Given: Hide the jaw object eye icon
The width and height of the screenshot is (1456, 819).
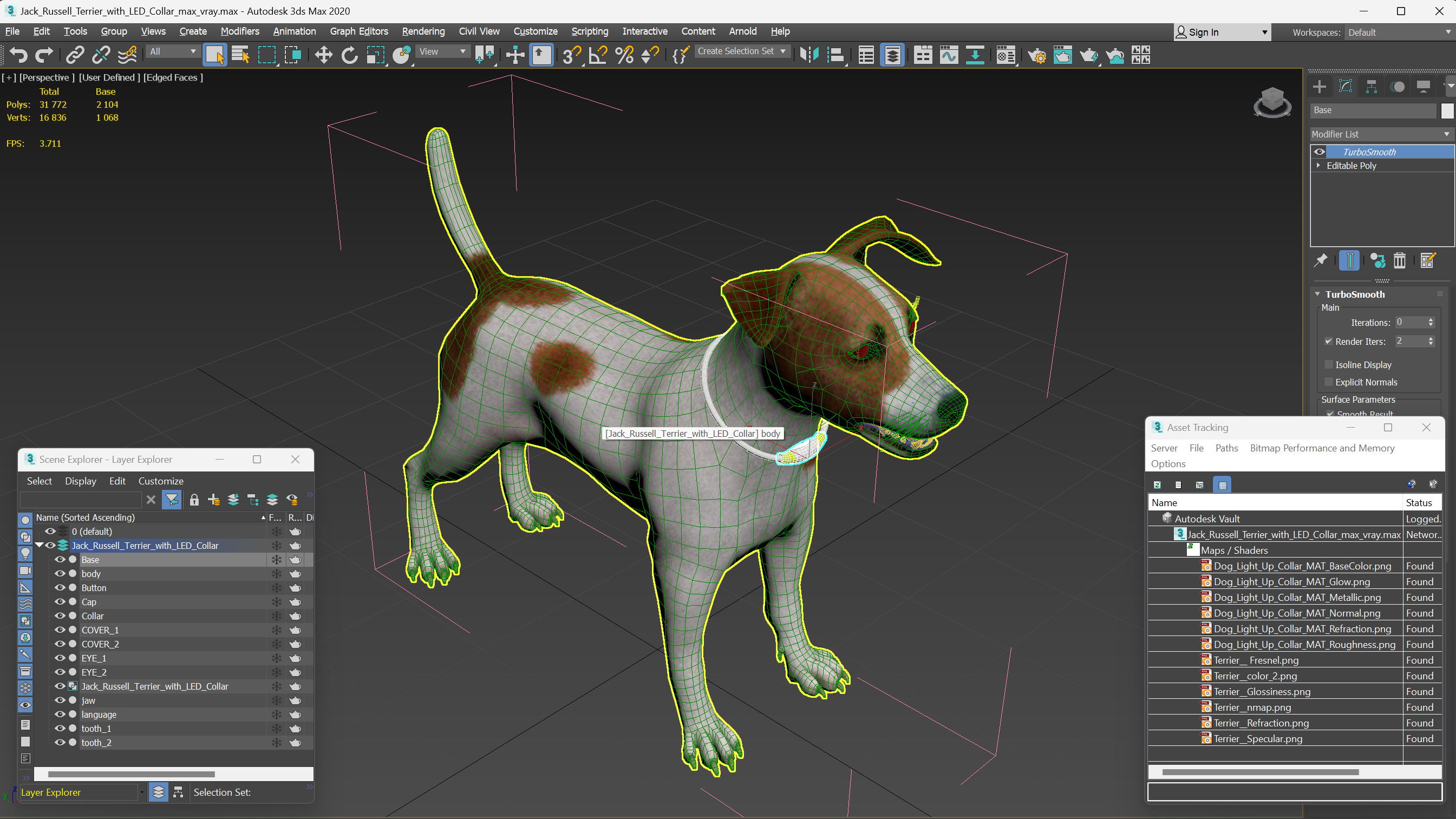Looking at the screenshot, I should click(60, 700).
